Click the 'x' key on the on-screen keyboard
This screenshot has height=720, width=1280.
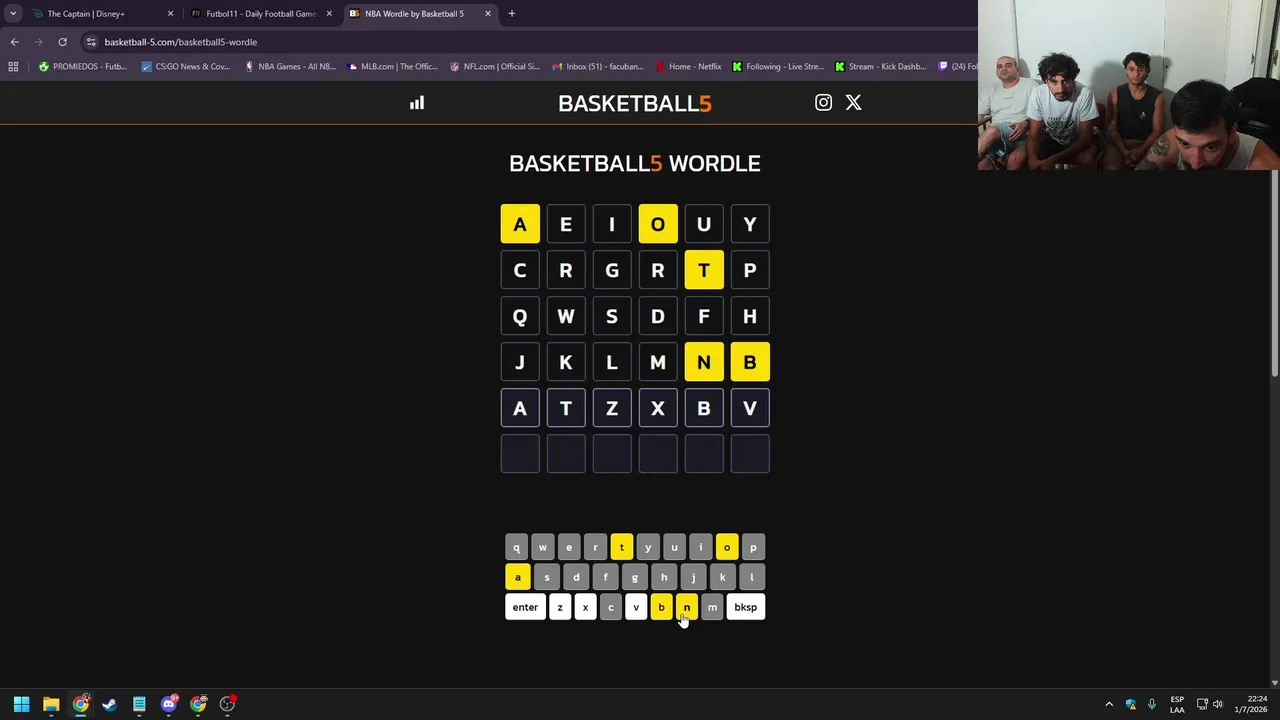(585, 607)
